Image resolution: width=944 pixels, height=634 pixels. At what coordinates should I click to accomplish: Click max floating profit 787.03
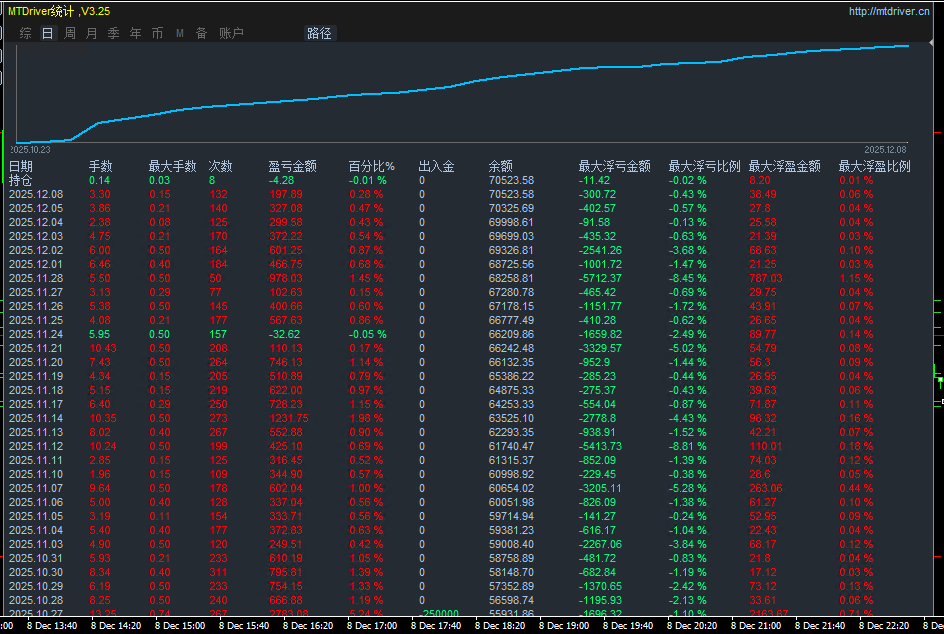click(766, 278)
